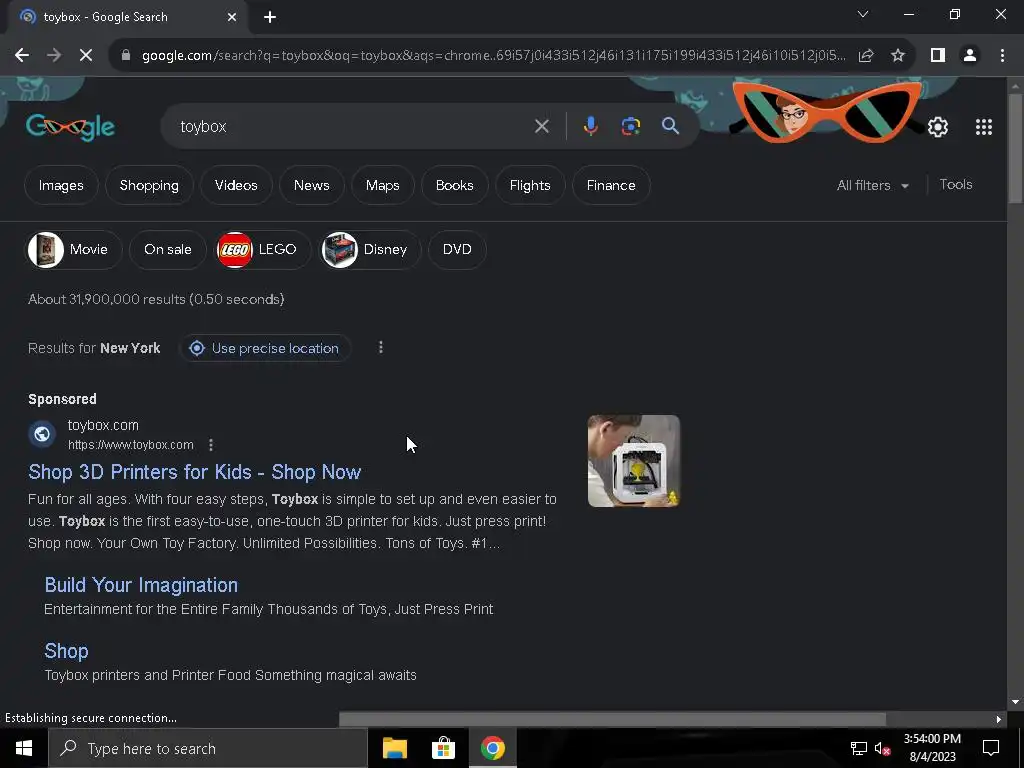Click the https://www.toybox.com URL text
Screen dimensions: 1024x768
131,445
